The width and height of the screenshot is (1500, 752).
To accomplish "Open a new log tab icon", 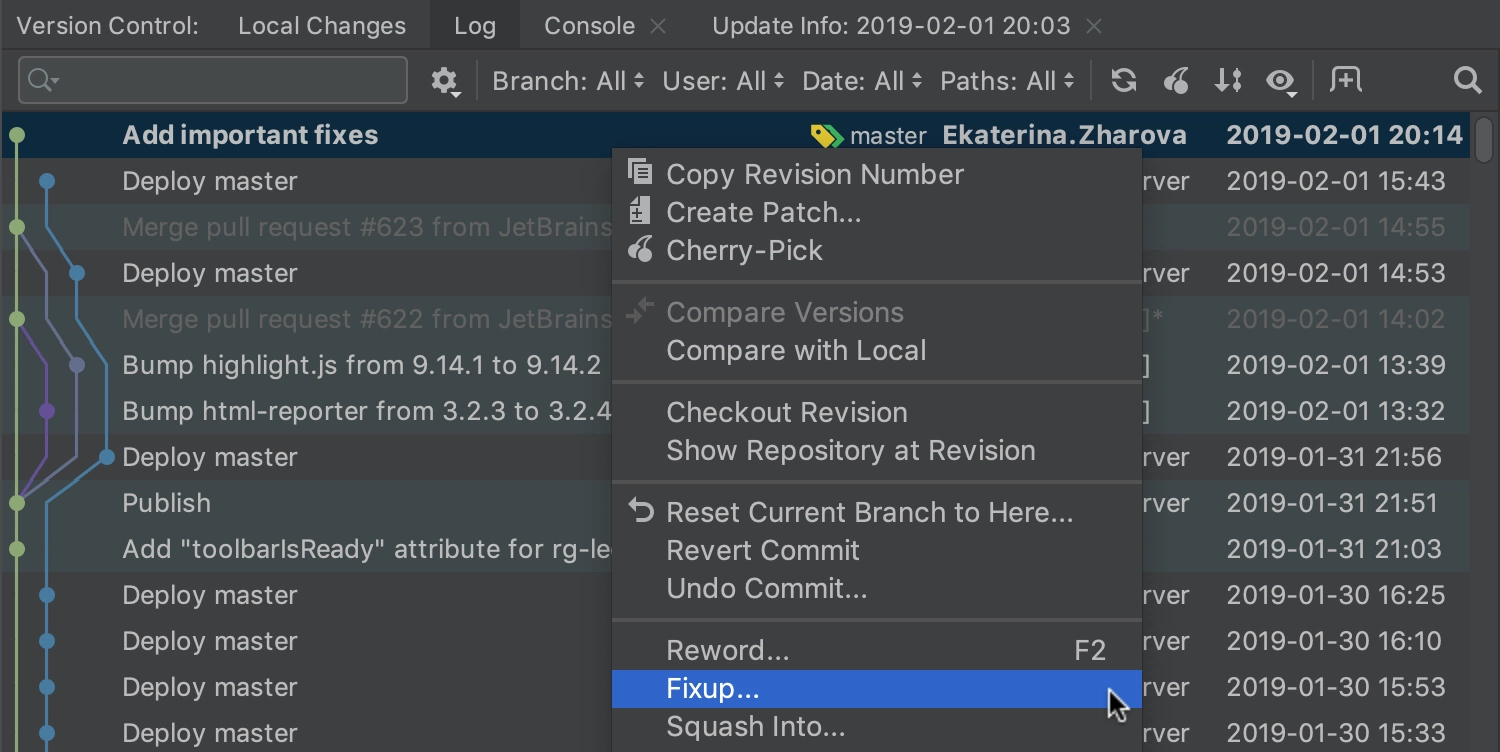I will pos(1345,80).
